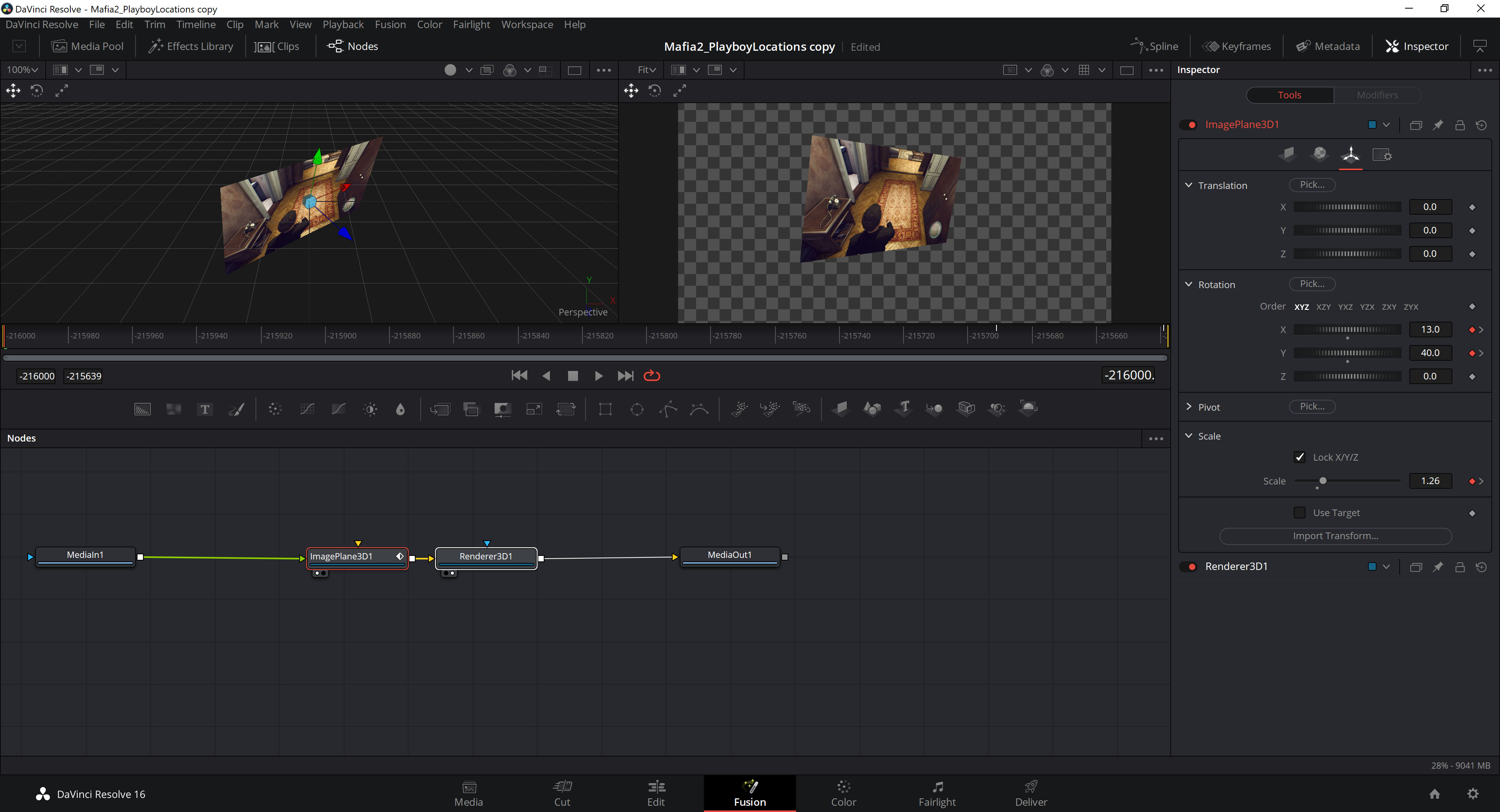Add a Polygon mask from toolbar
The image size is (1500, 812).
tap(668, 409)
